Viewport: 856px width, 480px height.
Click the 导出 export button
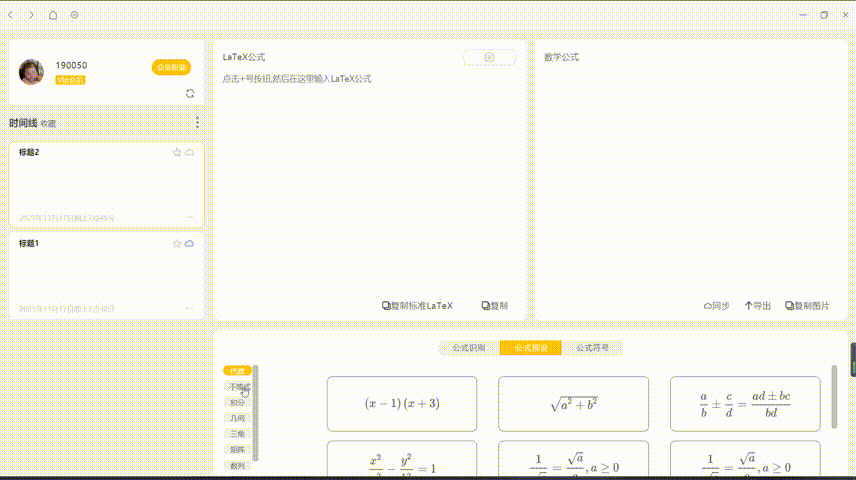coord(758,306)
